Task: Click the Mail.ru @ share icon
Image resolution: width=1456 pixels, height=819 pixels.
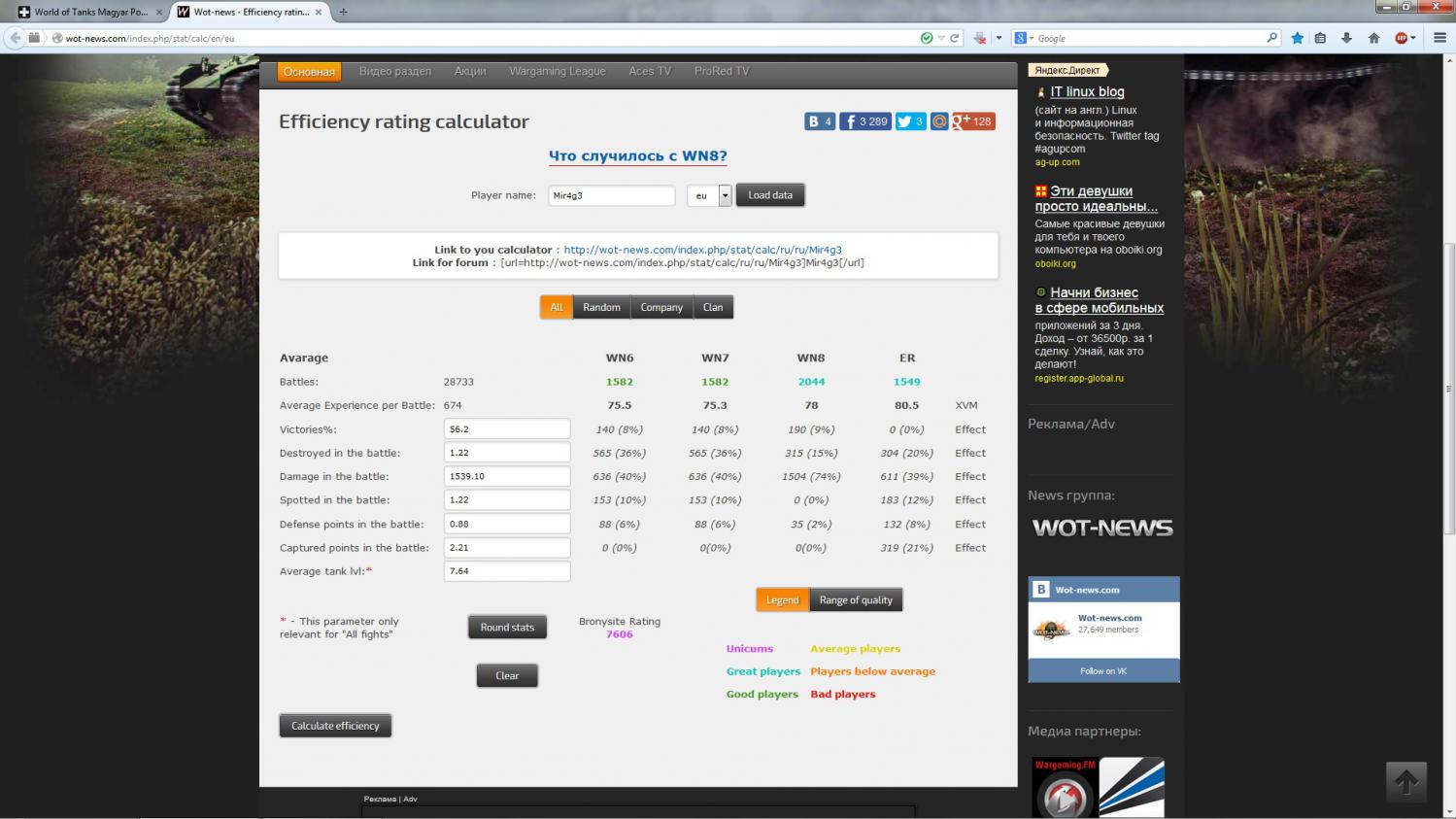Action: click(939, 121)
